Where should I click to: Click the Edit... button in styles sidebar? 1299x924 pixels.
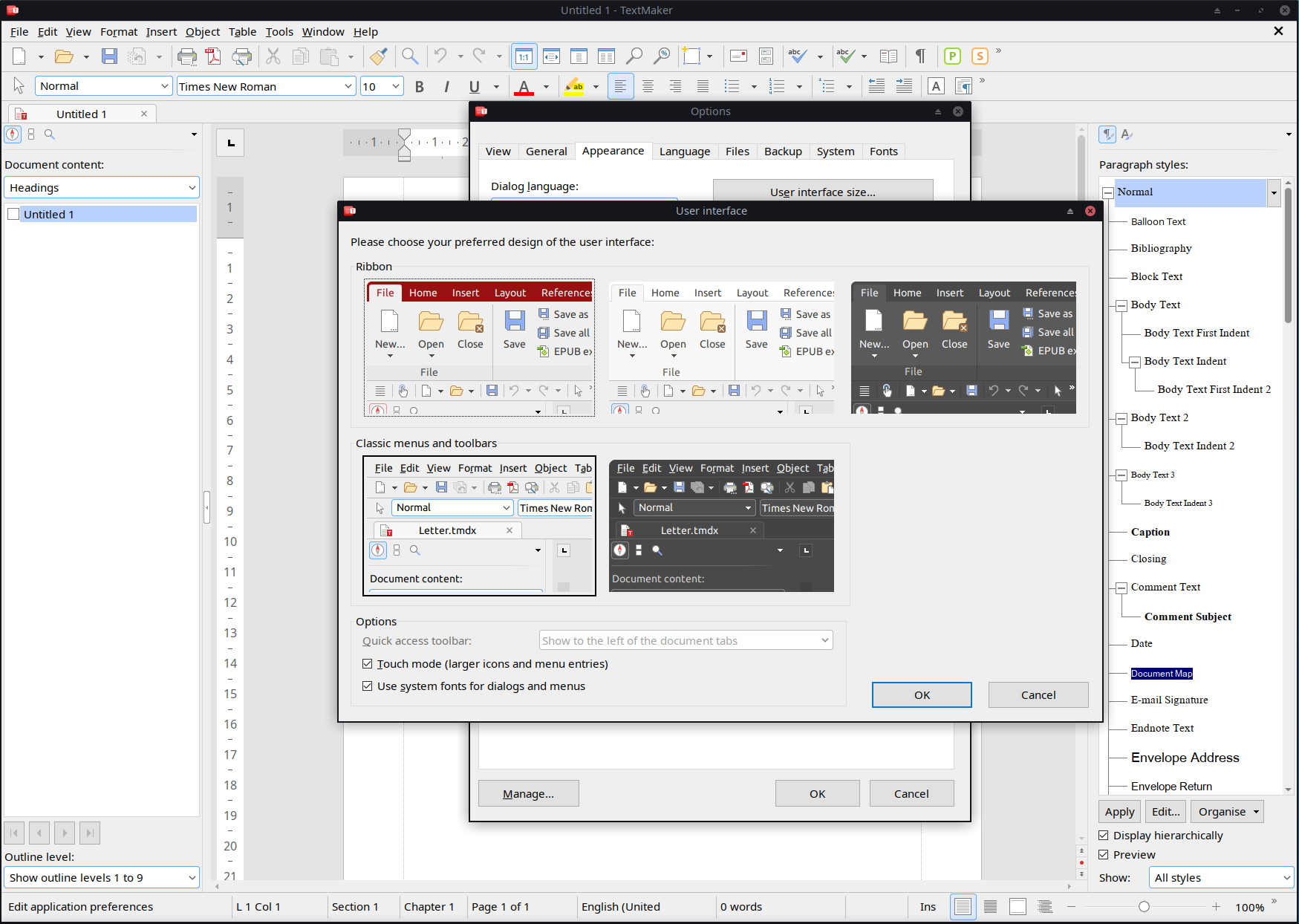click(x=1165, y=812)
